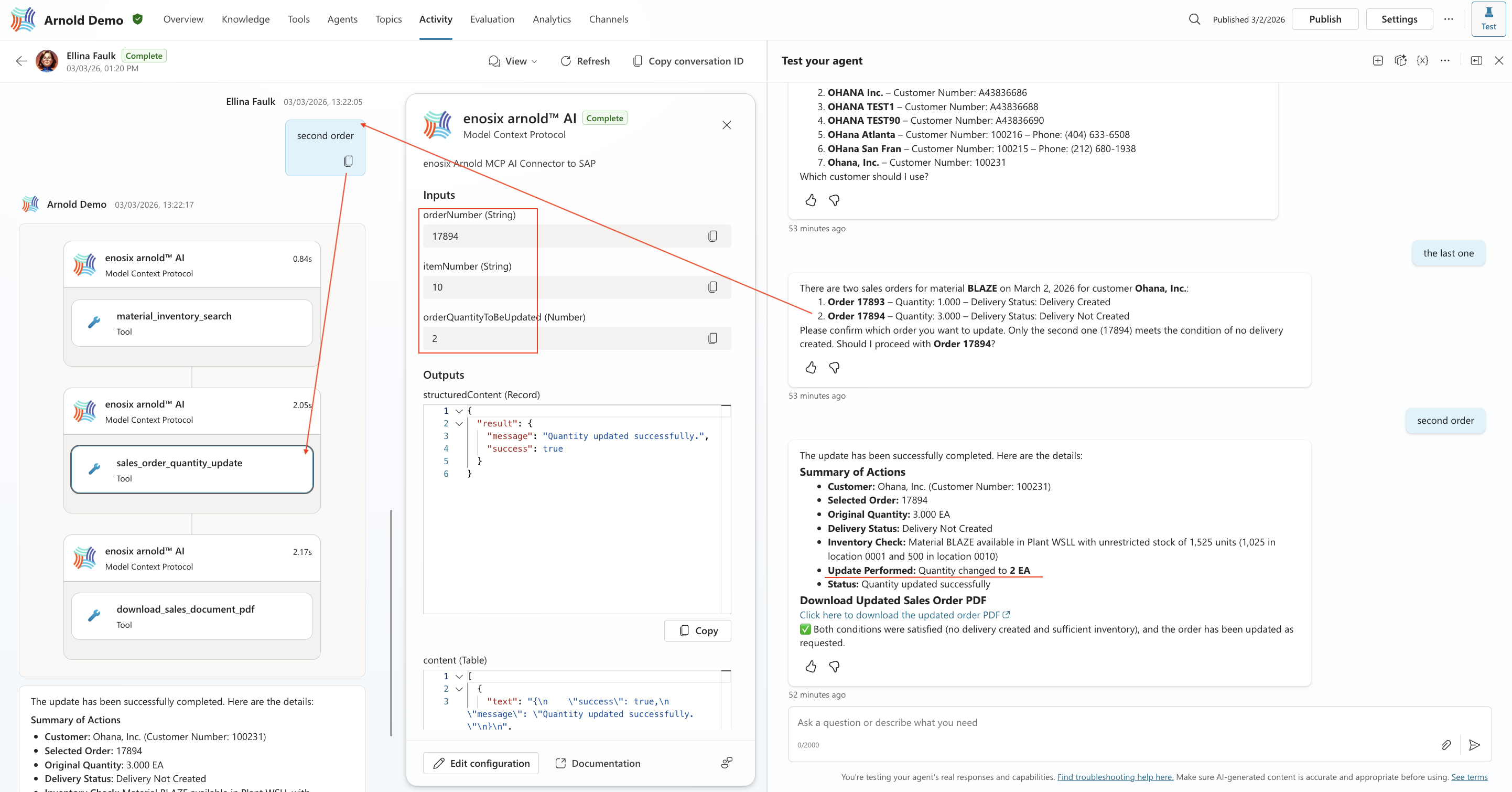1512x792 pixels.
Task: Collapse line 1 of structuredContent code
Action: pos(459,411)
